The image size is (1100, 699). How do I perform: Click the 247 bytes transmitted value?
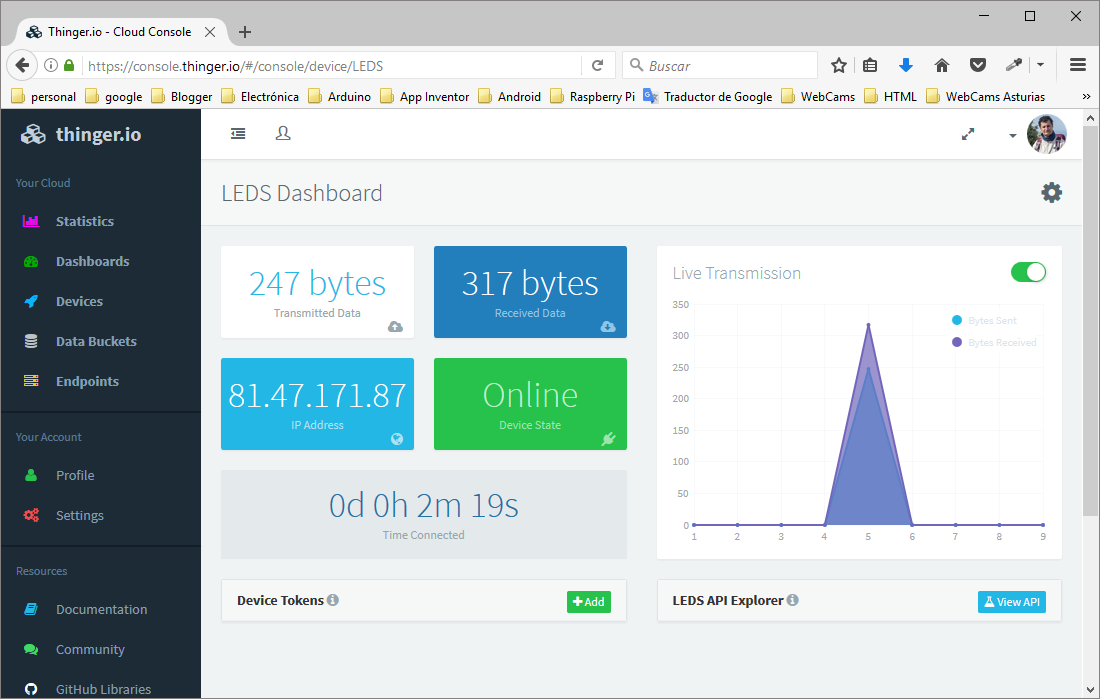point(317,284)
